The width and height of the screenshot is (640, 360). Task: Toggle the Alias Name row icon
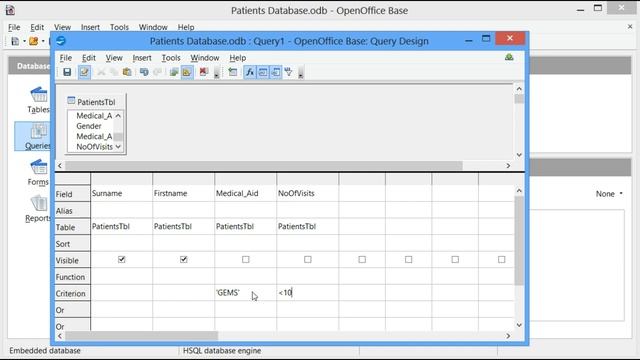276,72
